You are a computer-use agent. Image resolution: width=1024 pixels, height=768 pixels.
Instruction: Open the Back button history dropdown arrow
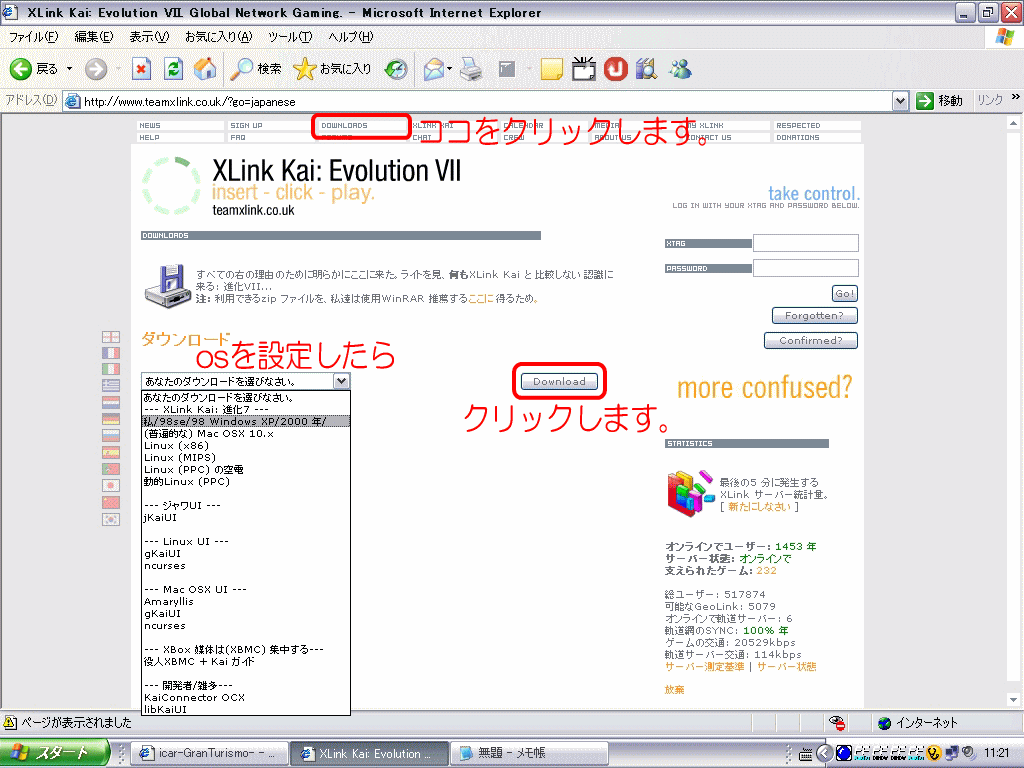click(69, 69)
